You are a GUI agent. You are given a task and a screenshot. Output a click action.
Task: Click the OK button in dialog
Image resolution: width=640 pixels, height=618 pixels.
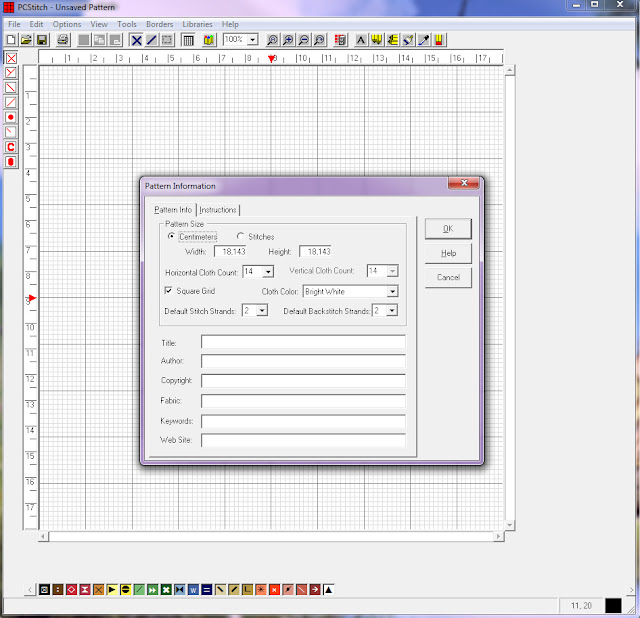448,229
